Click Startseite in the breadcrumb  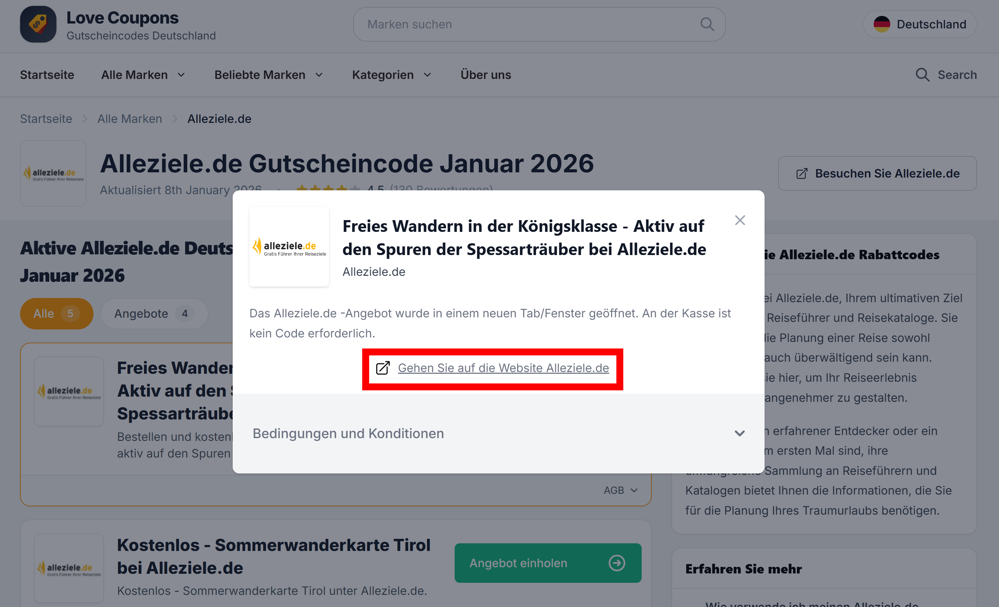tap(46, 119)
